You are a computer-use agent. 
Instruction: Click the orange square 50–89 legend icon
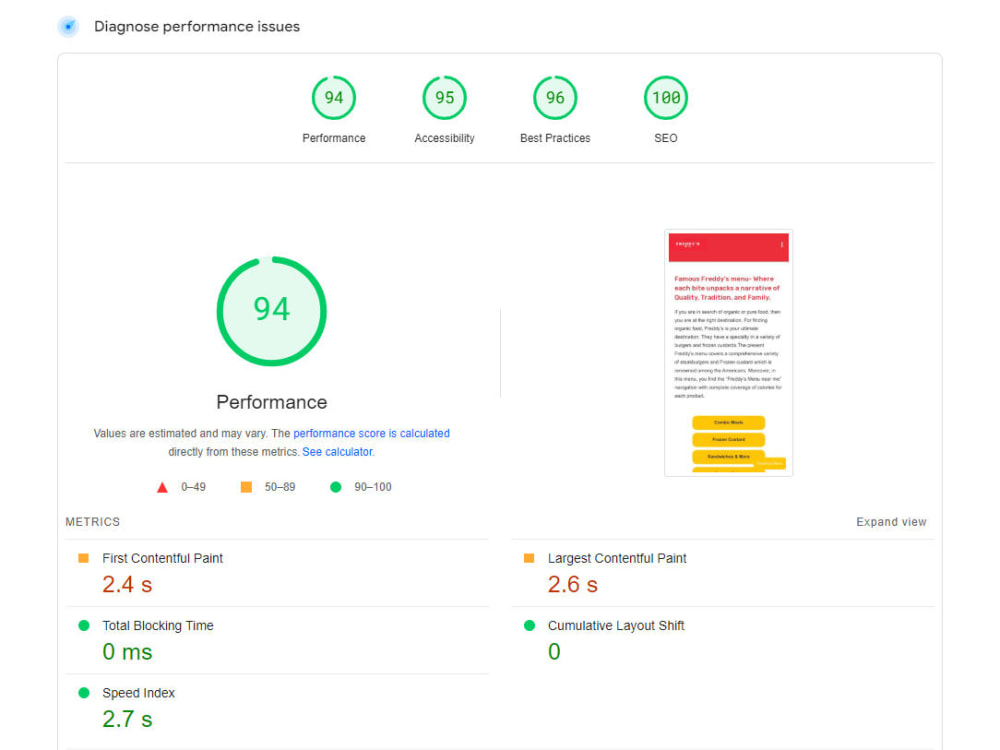[x=246, y=487]
